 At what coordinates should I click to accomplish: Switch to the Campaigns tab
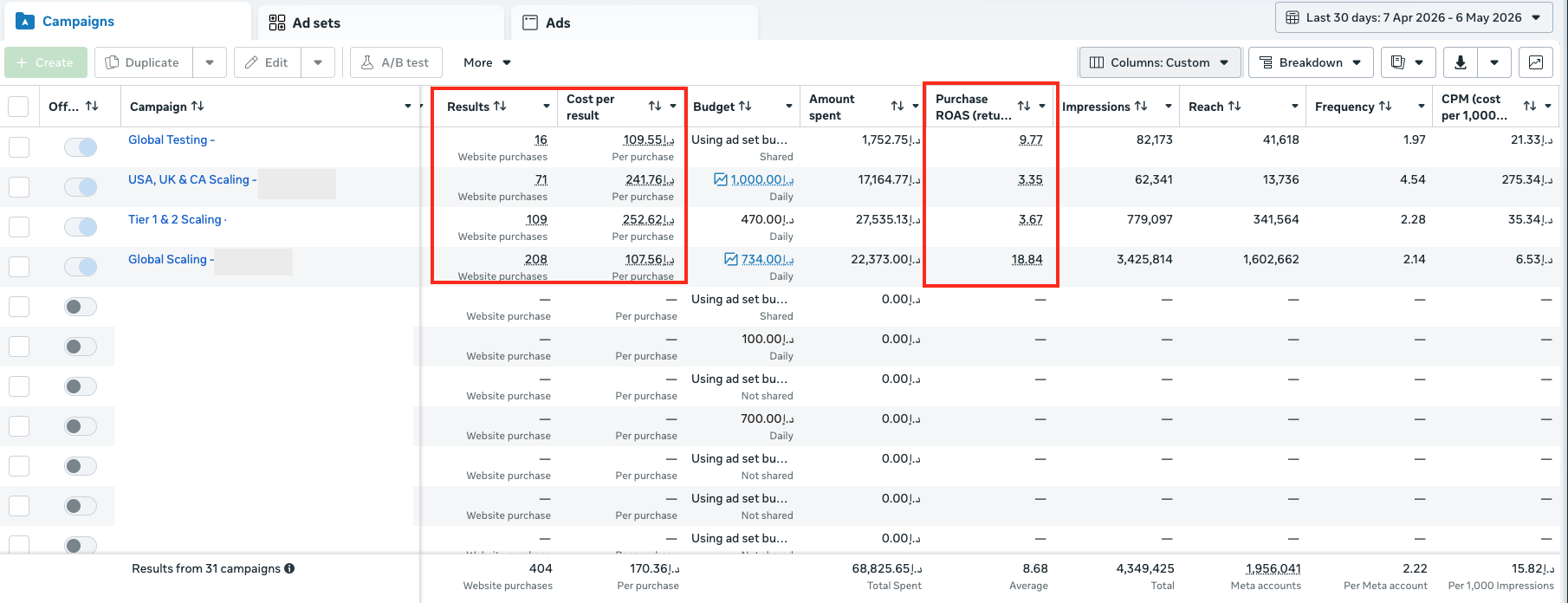coord(127,21)
